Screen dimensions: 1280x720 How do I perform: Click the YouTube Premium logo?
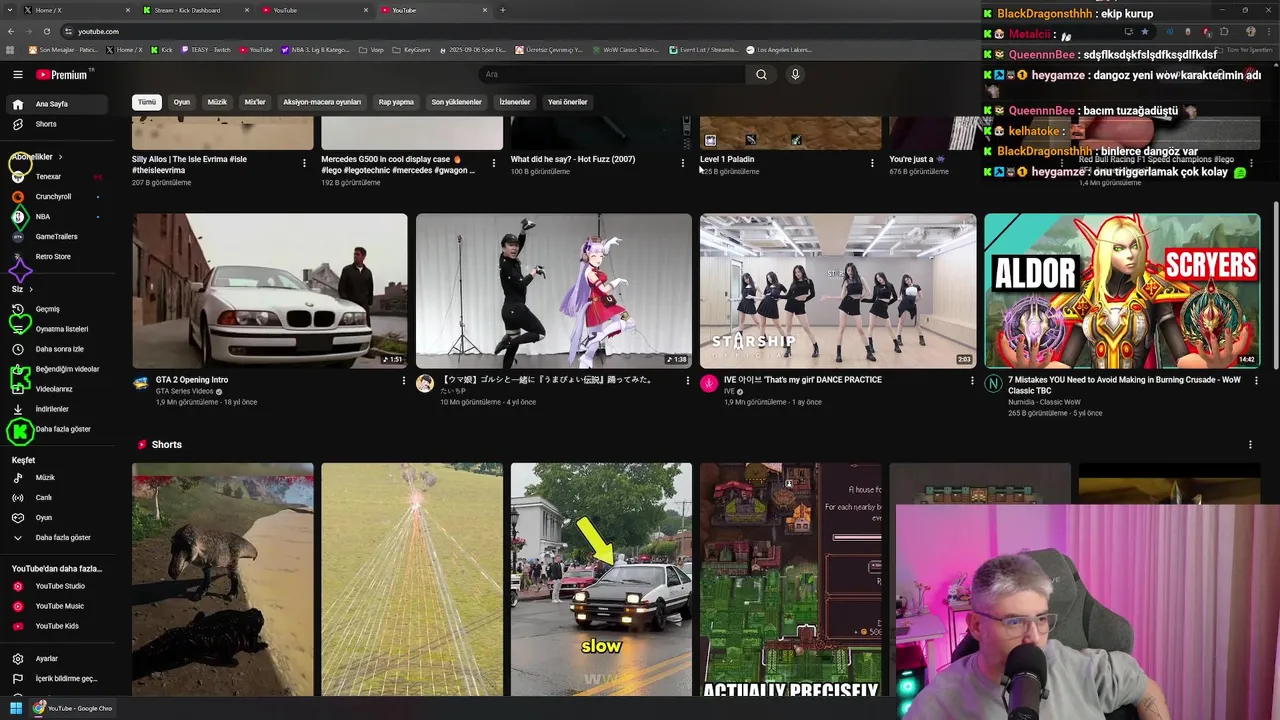coord(62,75)
